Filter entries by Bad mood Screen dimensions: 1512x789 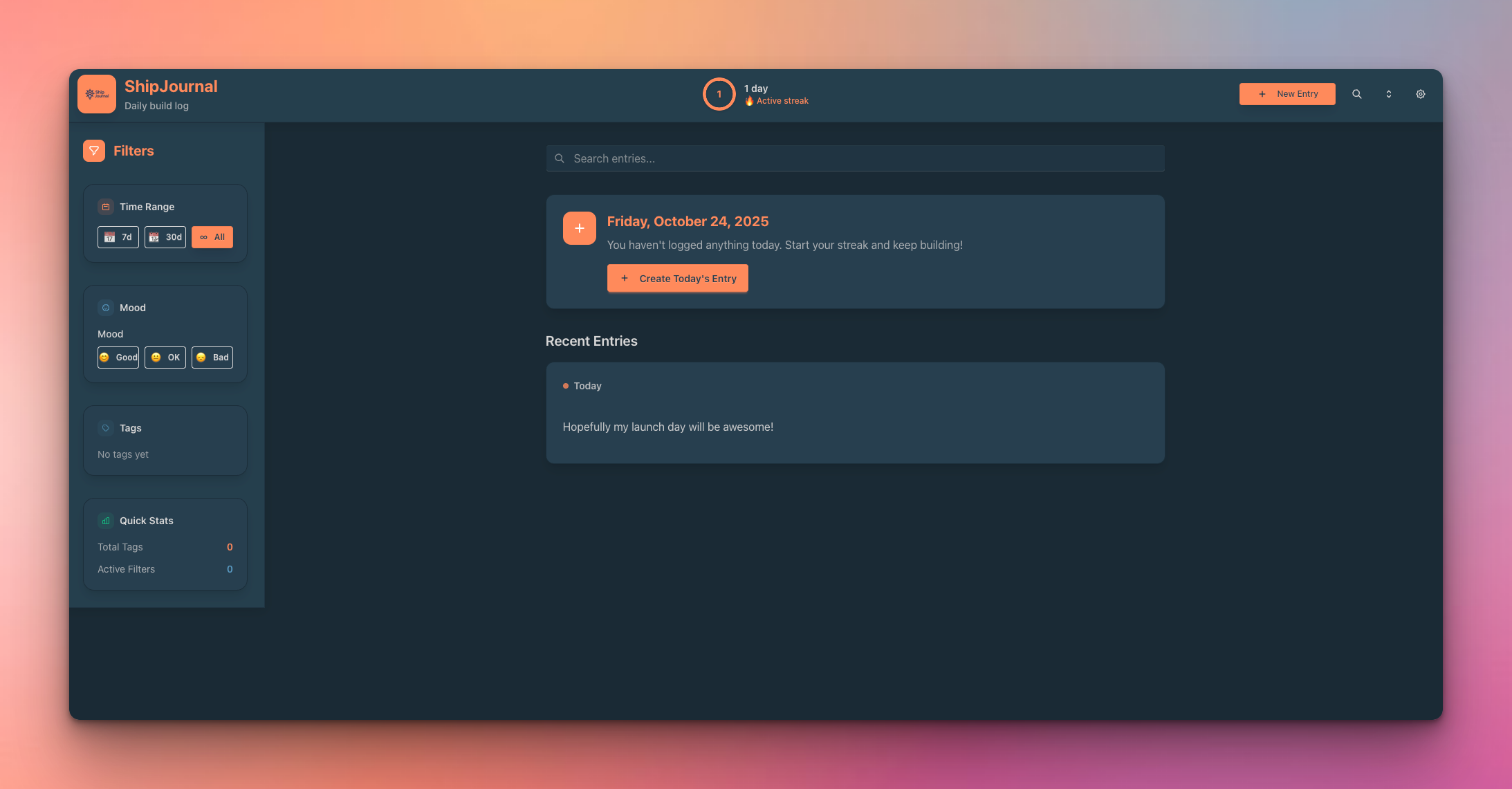click(212, 358)
